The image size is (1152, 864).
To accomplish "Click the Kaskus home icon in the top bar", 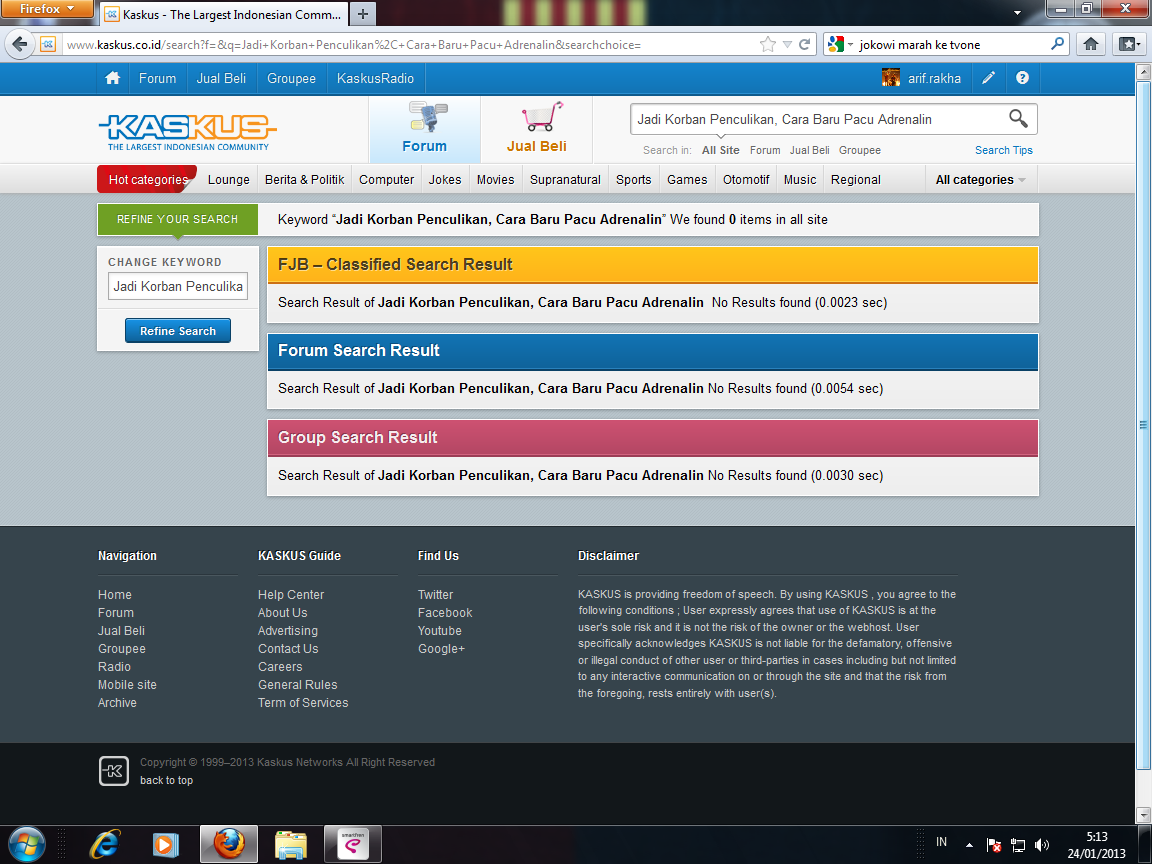I will [x=112, y=78].
